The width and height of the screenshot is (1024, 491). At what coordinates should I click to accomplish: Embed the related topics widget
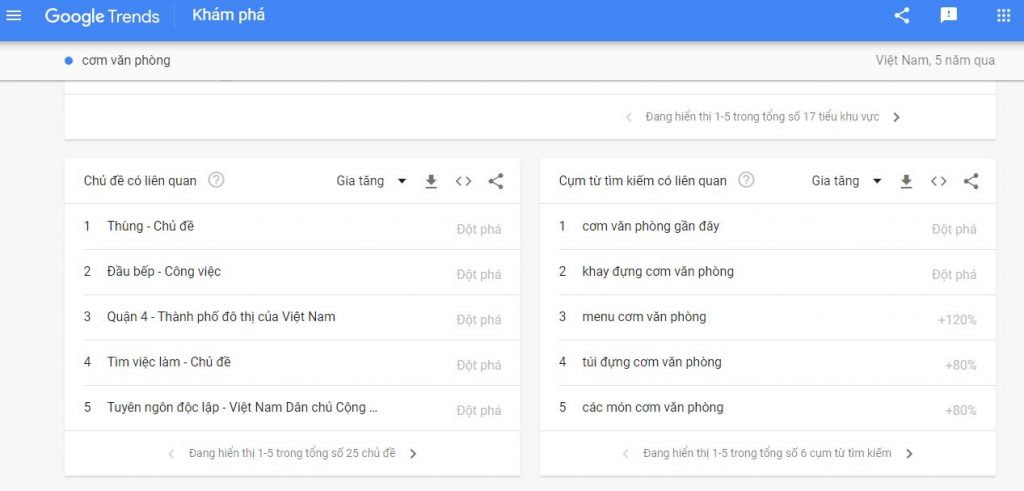(x=463, y=181)
